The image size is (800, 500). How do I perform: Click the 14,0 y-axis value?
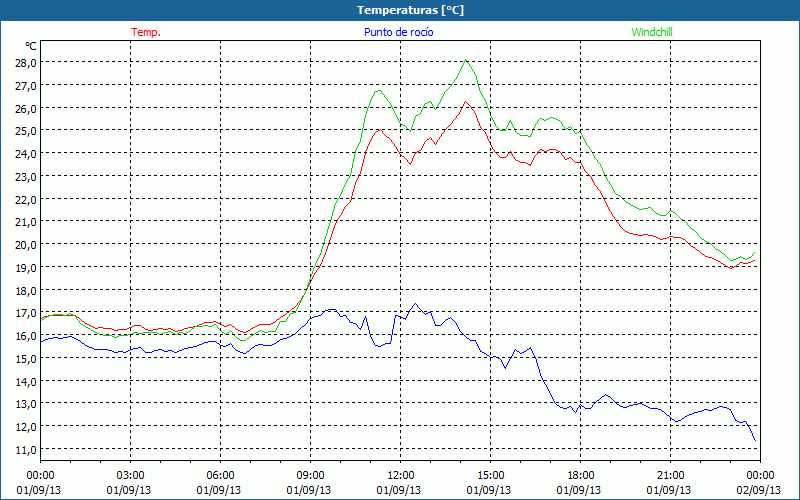[x=26, y=382]
